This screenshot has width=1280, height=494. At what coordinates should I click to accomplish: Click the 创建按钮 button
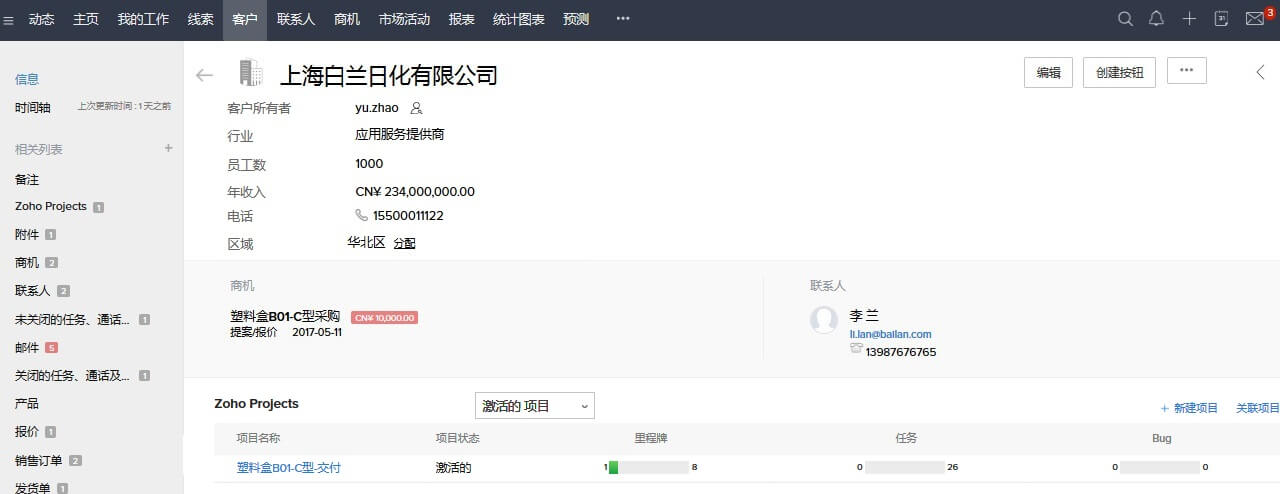(1119, 72)
